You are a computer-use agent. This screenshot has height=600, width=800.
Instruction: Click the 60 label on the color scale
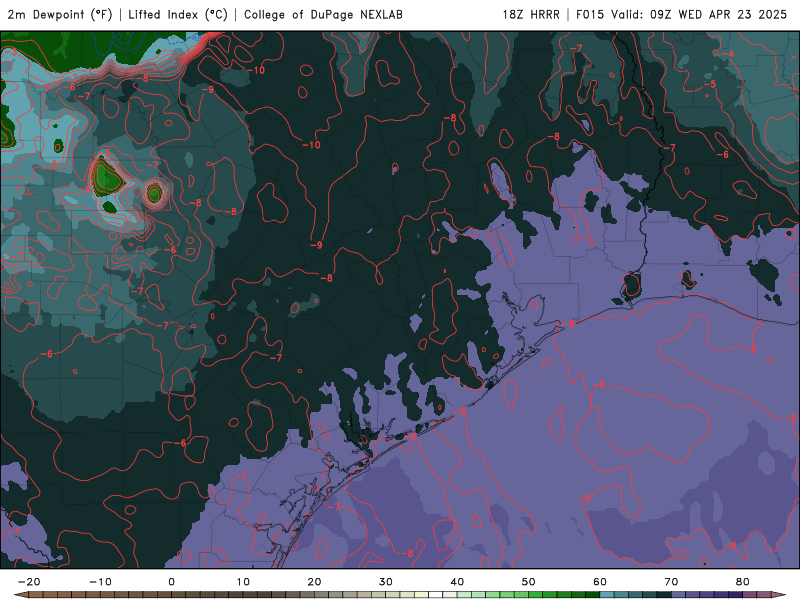pos(600,582)
